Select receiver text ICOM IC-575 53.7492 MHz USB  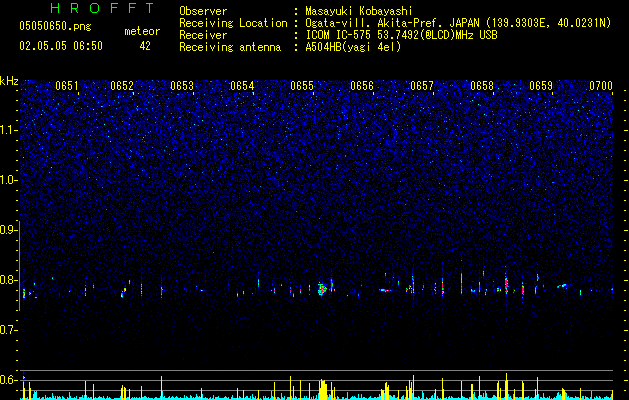coord(401,35)
